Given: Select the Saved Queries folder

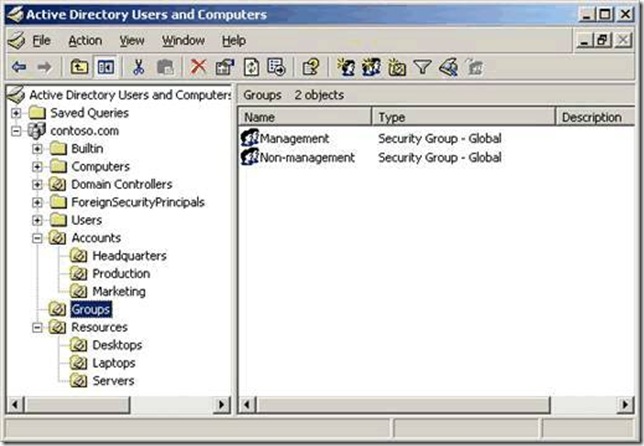Looking at the screenshot, I should pos(90,113).
